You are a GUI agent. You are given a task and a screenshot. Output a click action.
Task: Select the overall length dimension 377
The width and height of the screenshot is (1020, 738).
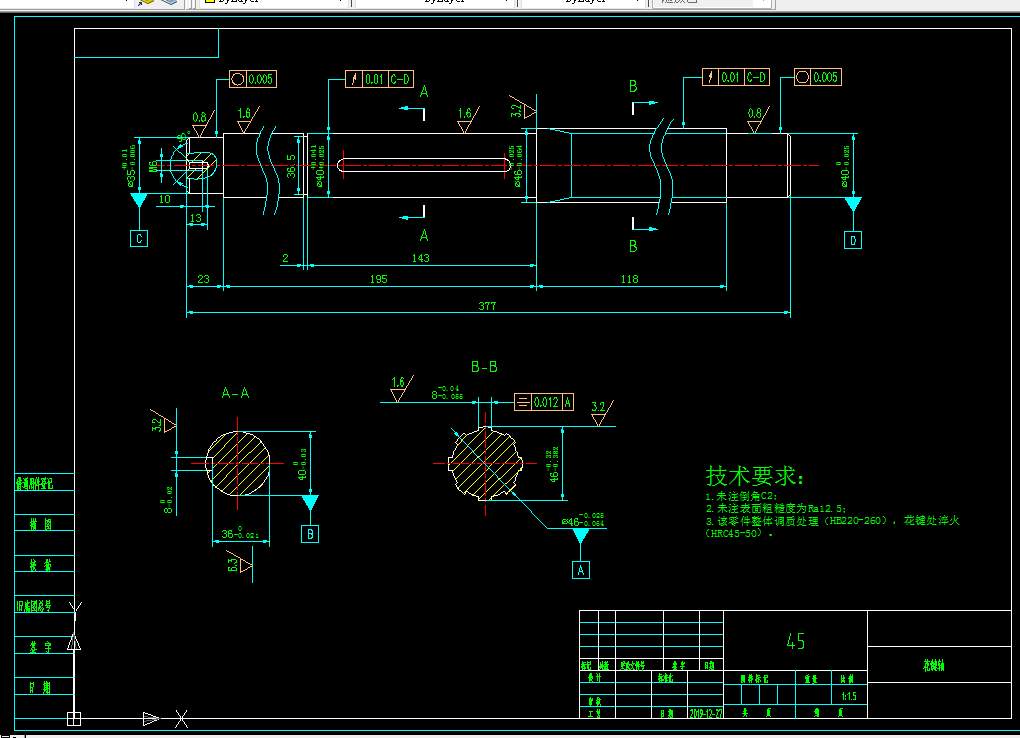click(487, 306)
